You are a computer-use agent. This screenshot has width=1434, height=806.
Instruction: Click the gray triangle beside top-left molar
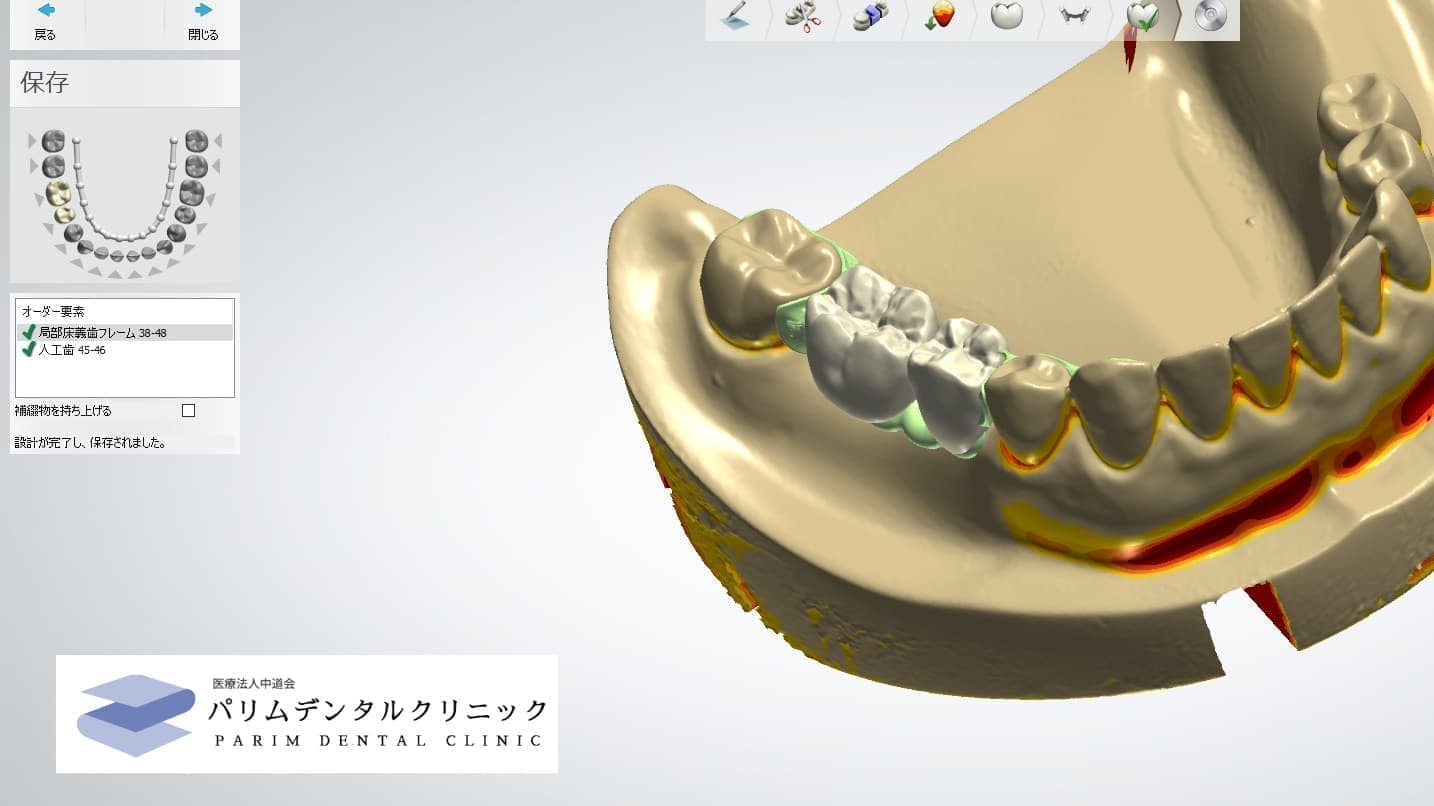click(x=34, y=141)
